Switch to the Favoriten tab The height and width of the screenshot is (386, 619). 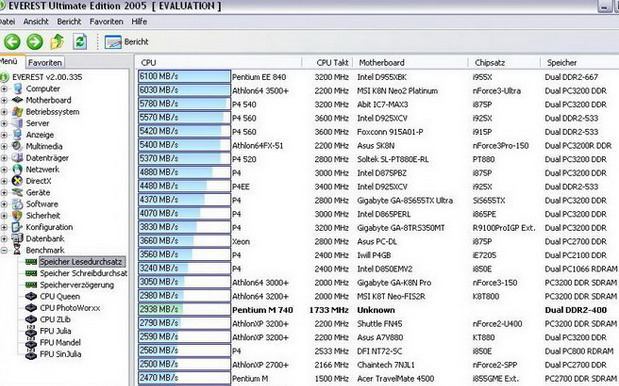(45, 62)
